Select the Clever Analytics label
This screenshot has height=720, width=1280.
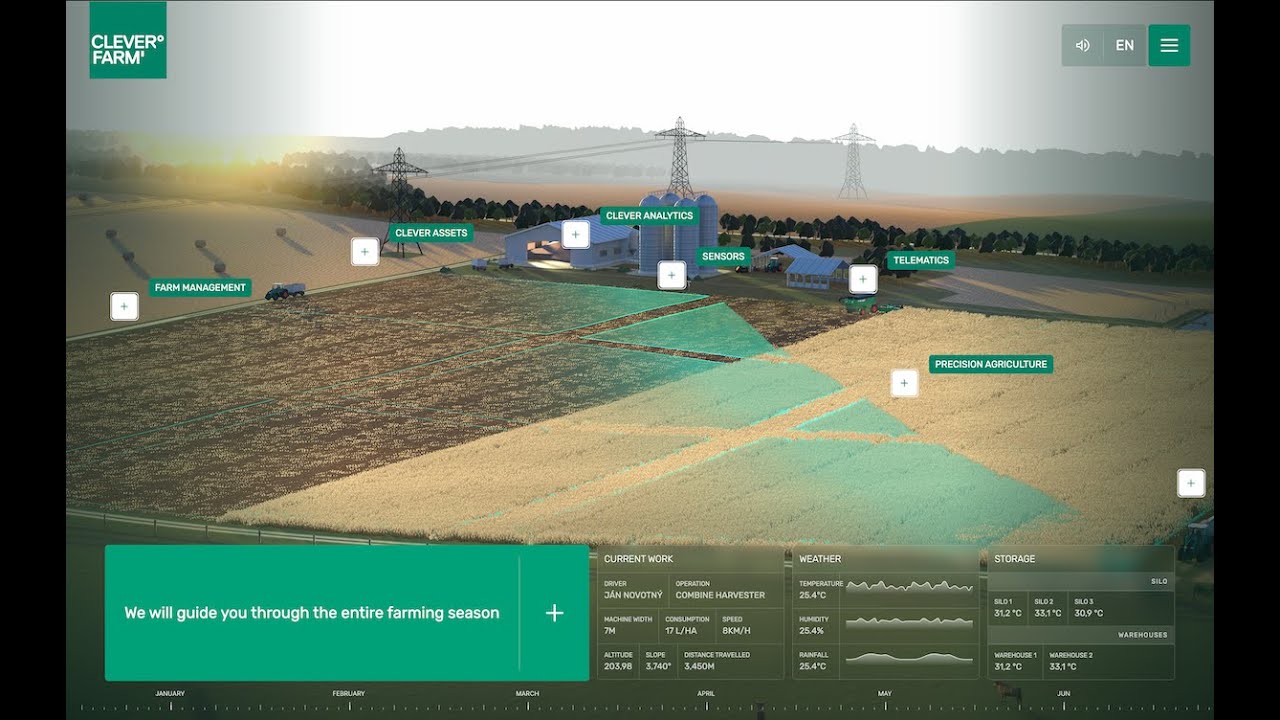(649, 216)
